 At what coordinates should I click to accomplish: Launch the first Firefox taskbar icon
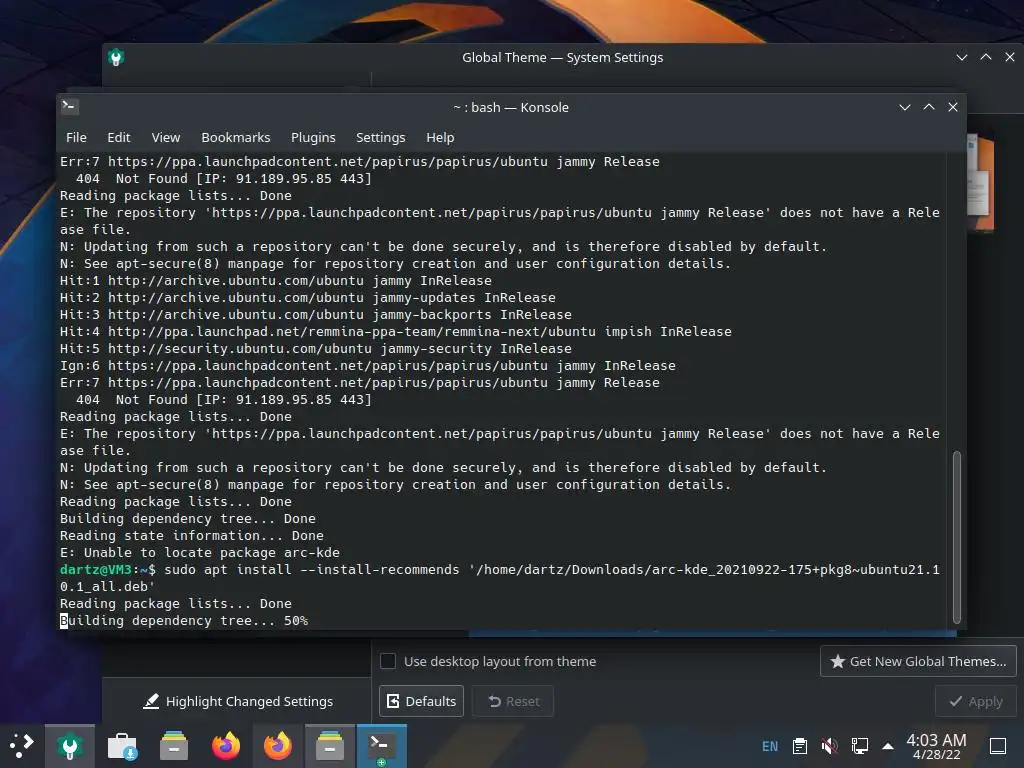point(226,746)
